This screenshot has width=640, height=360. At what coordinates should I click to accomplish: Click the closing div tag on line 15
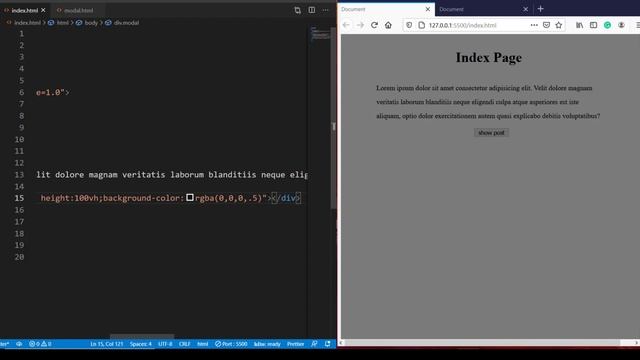286,198
